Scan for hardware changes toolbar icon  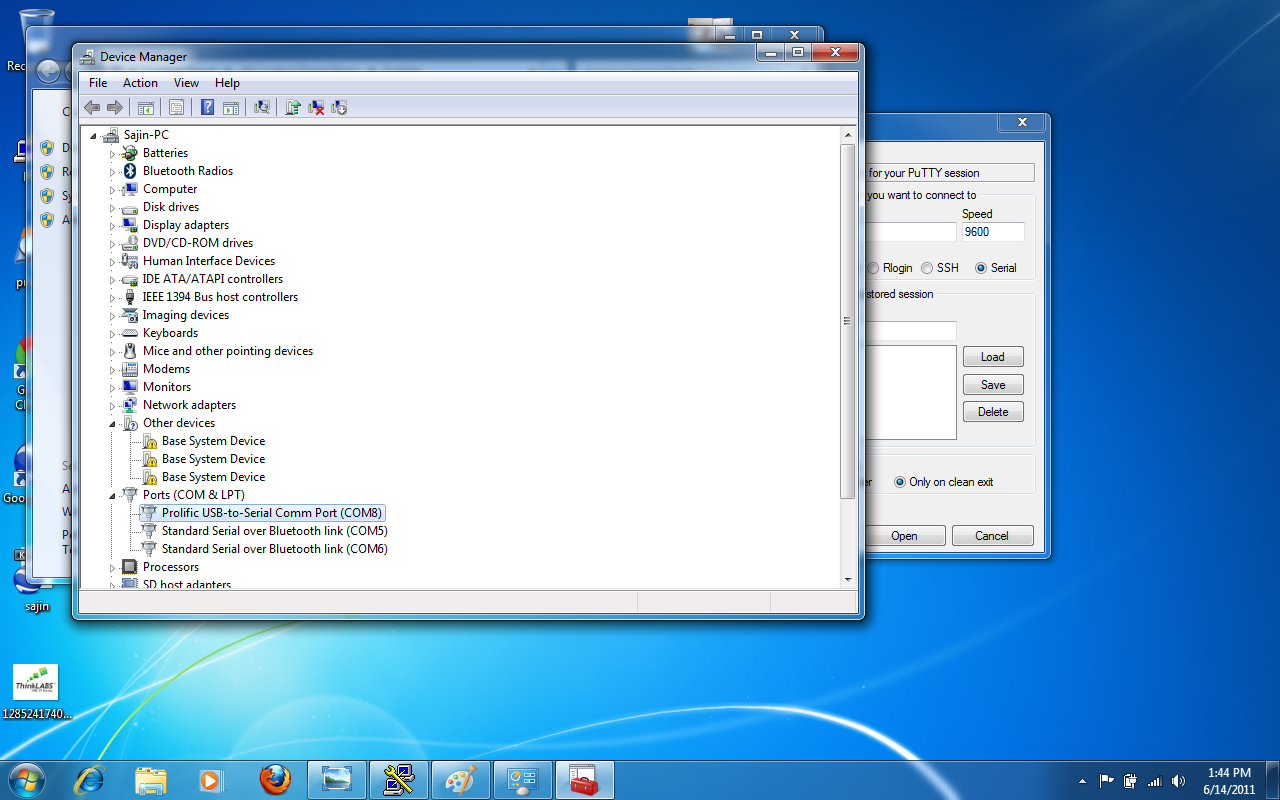click(x=262, y=108)
